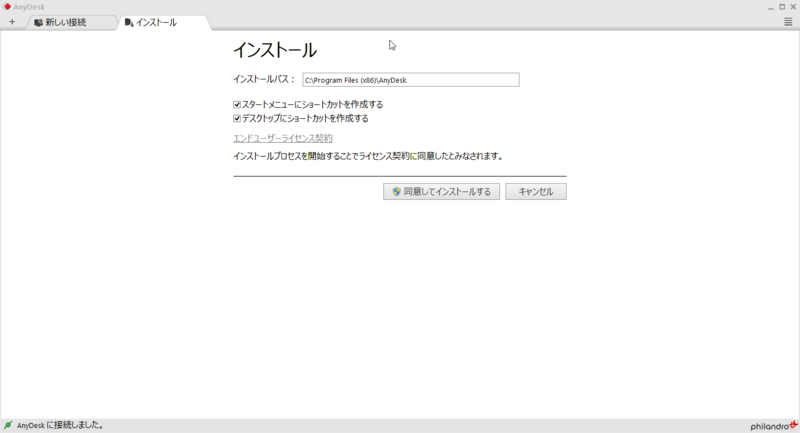Viewport: 800px width, 433px height.
Task: Close the AnyDesk window
Action: click(793, 7)
